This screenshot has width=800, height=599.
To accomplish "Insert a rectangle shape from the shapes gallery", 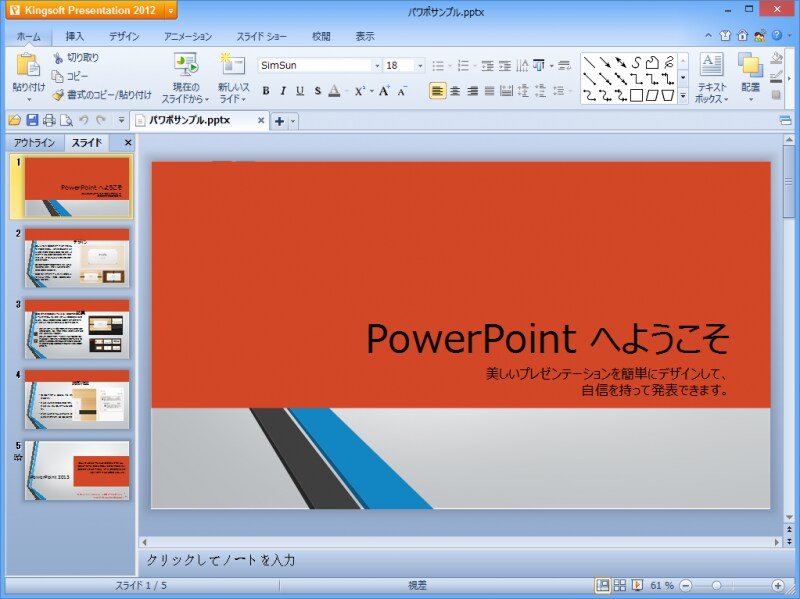I will point(634,94).
